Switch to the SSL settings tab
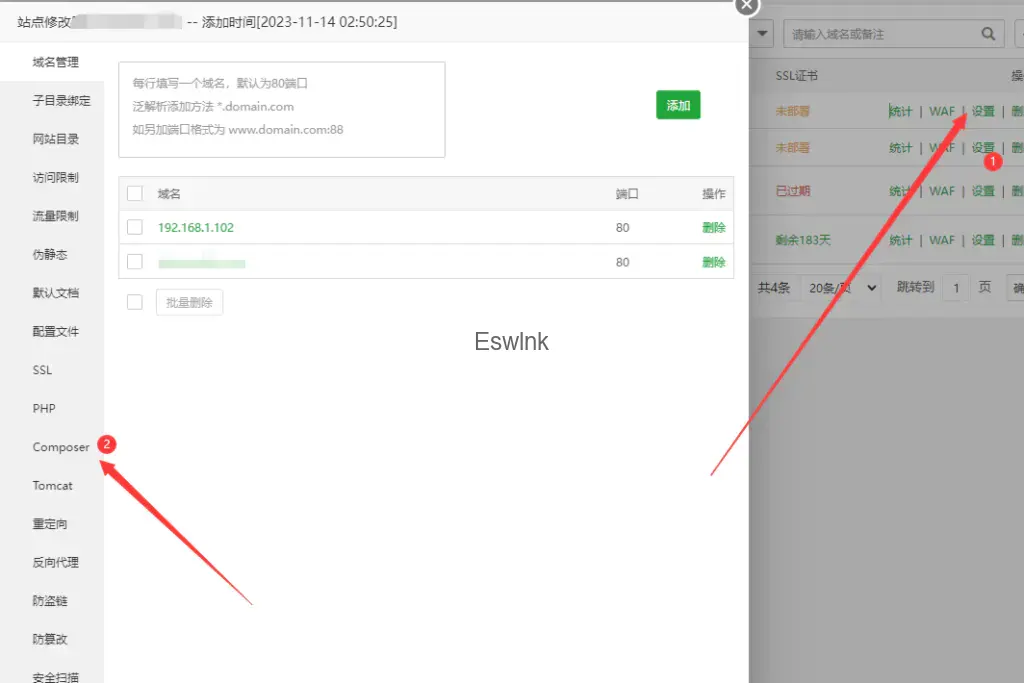The image size is (1024, 683). pyautogui.click(x=42, y=370)
